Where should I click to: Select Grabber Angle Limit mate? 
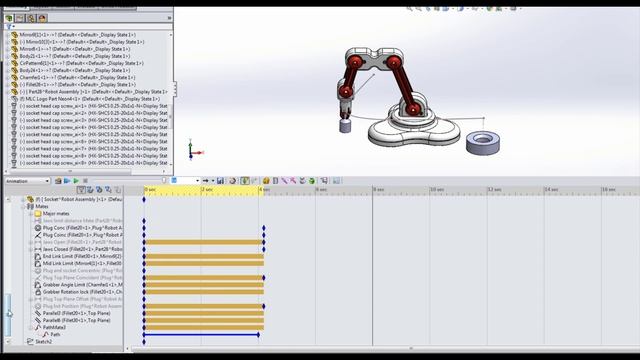click(82, 285)
